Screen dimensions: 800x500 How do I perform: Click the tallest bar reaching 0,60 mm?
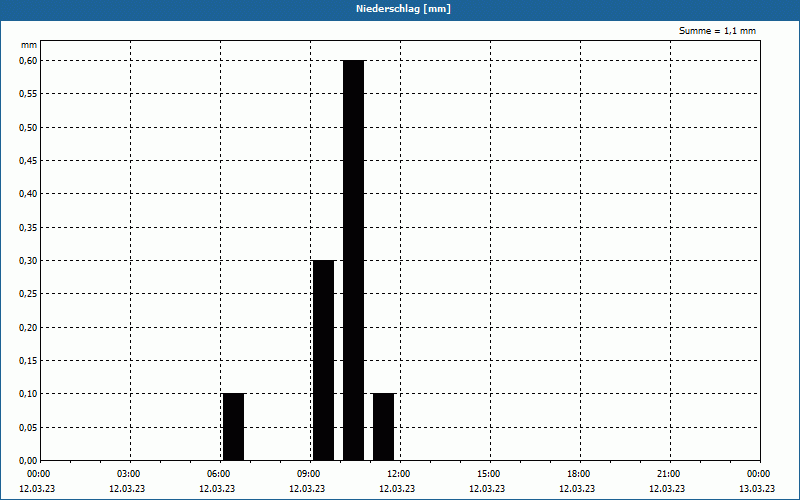[x=354, y=260]
